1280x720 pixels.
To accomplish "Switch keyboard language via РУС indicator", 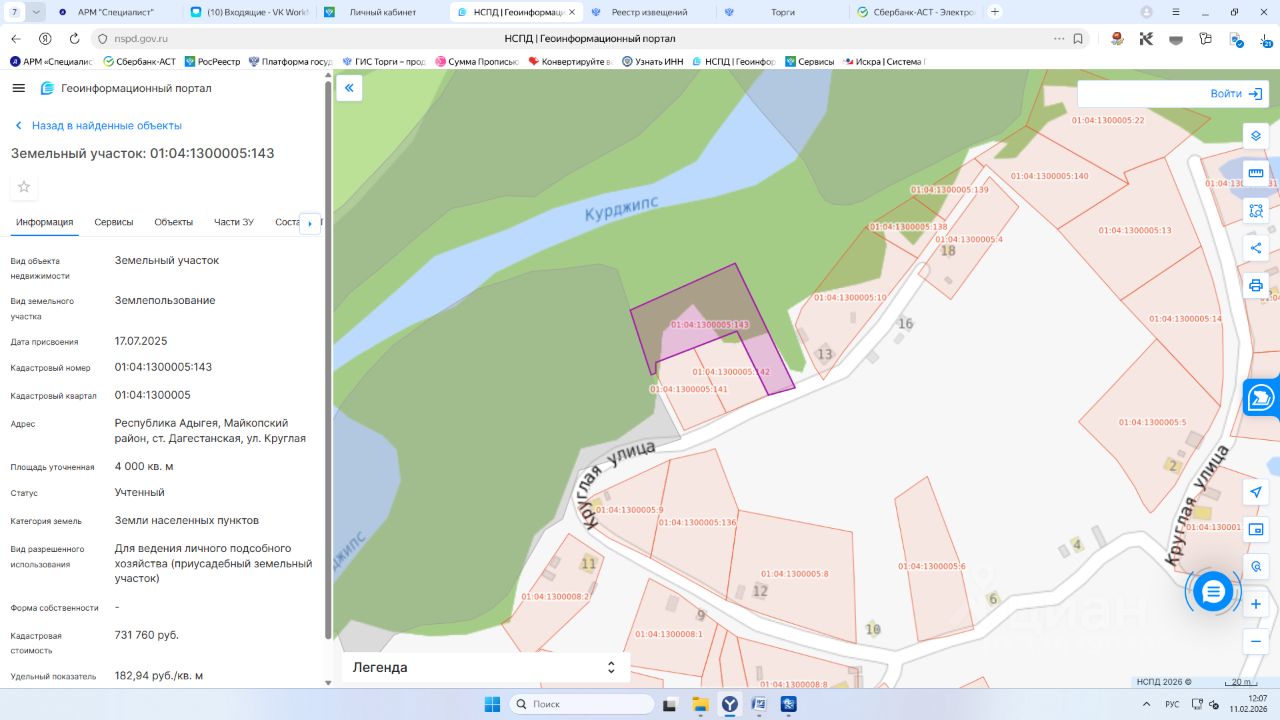I will (1173, 704).
